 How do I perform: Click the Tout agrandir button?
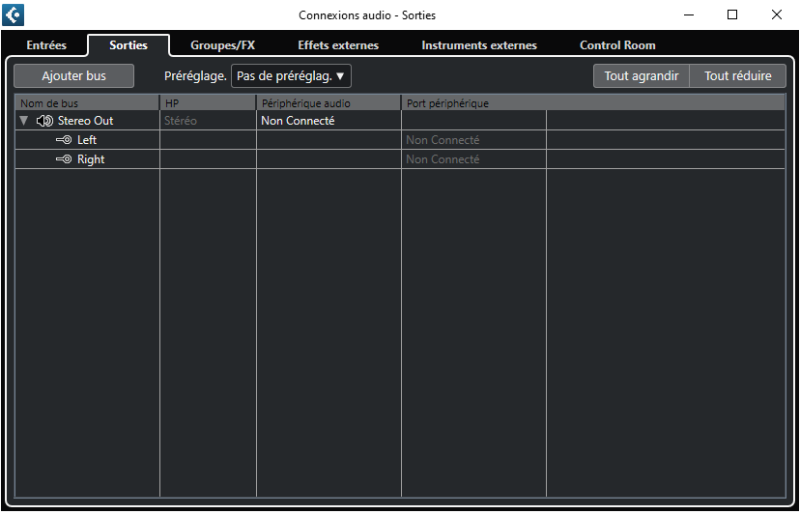click(x=641, y=76)
